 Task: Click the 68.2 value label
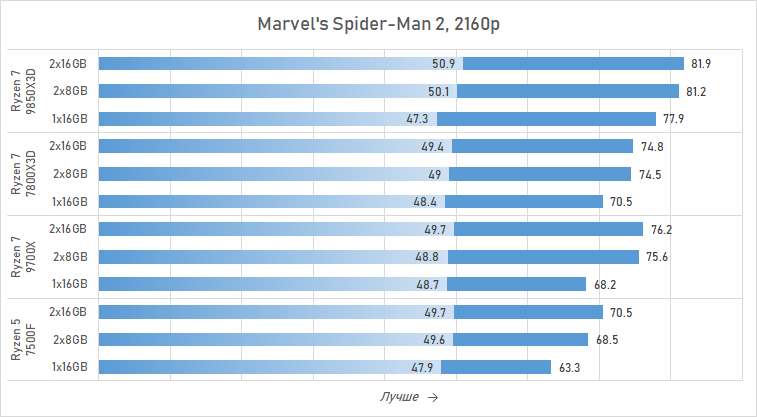[x=605, y=285]
